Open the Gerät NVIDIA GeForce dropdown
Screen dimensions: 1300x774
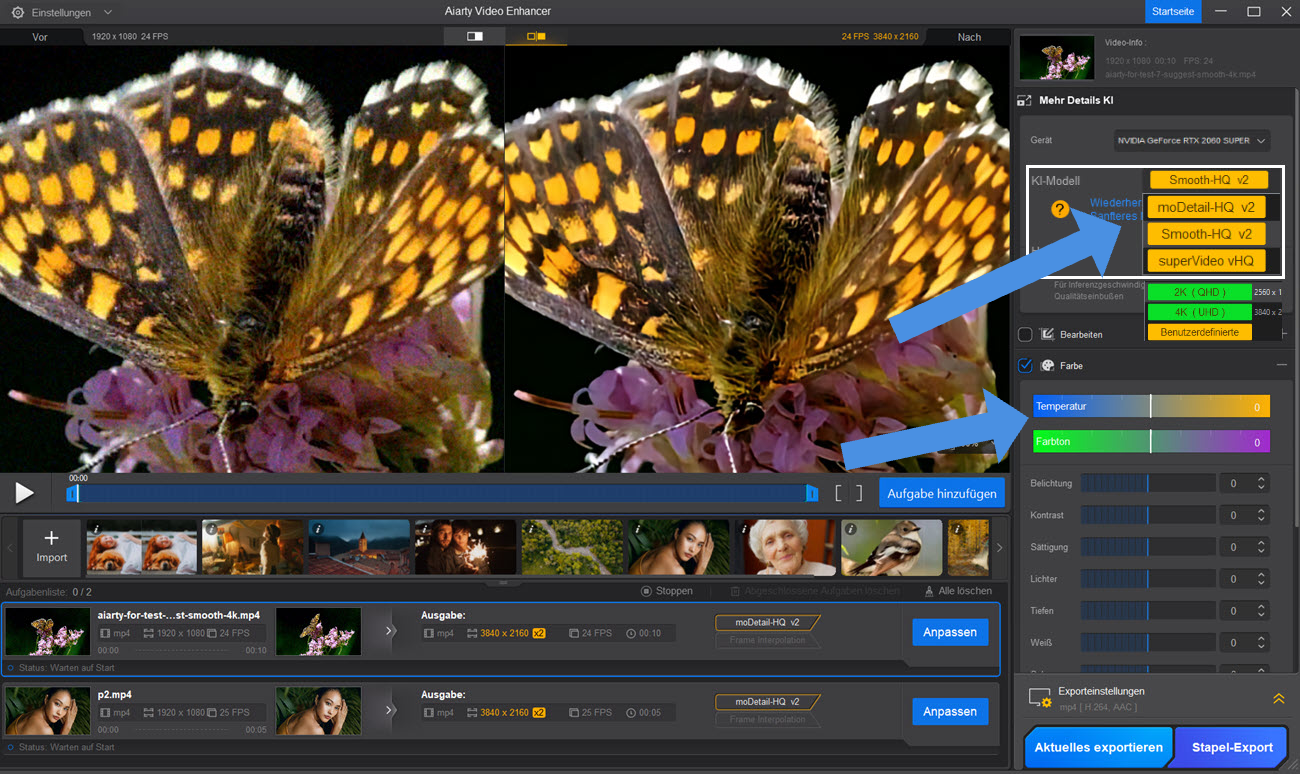tap(1191, 141)
